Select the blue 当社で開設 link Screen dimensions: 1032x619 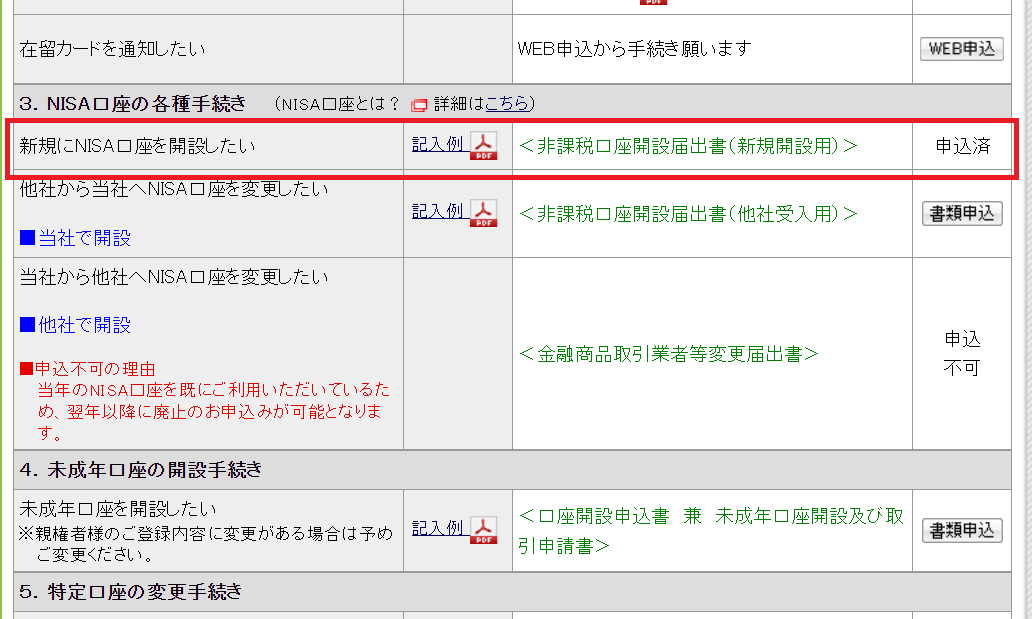[x=84, y=238]
